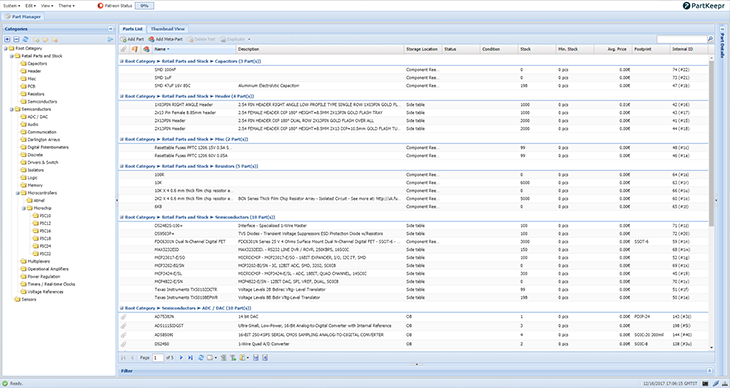Click the last blue document icon in paging toolbar
The height and width of the screenshot is (388, 730).
click(265, 358)
